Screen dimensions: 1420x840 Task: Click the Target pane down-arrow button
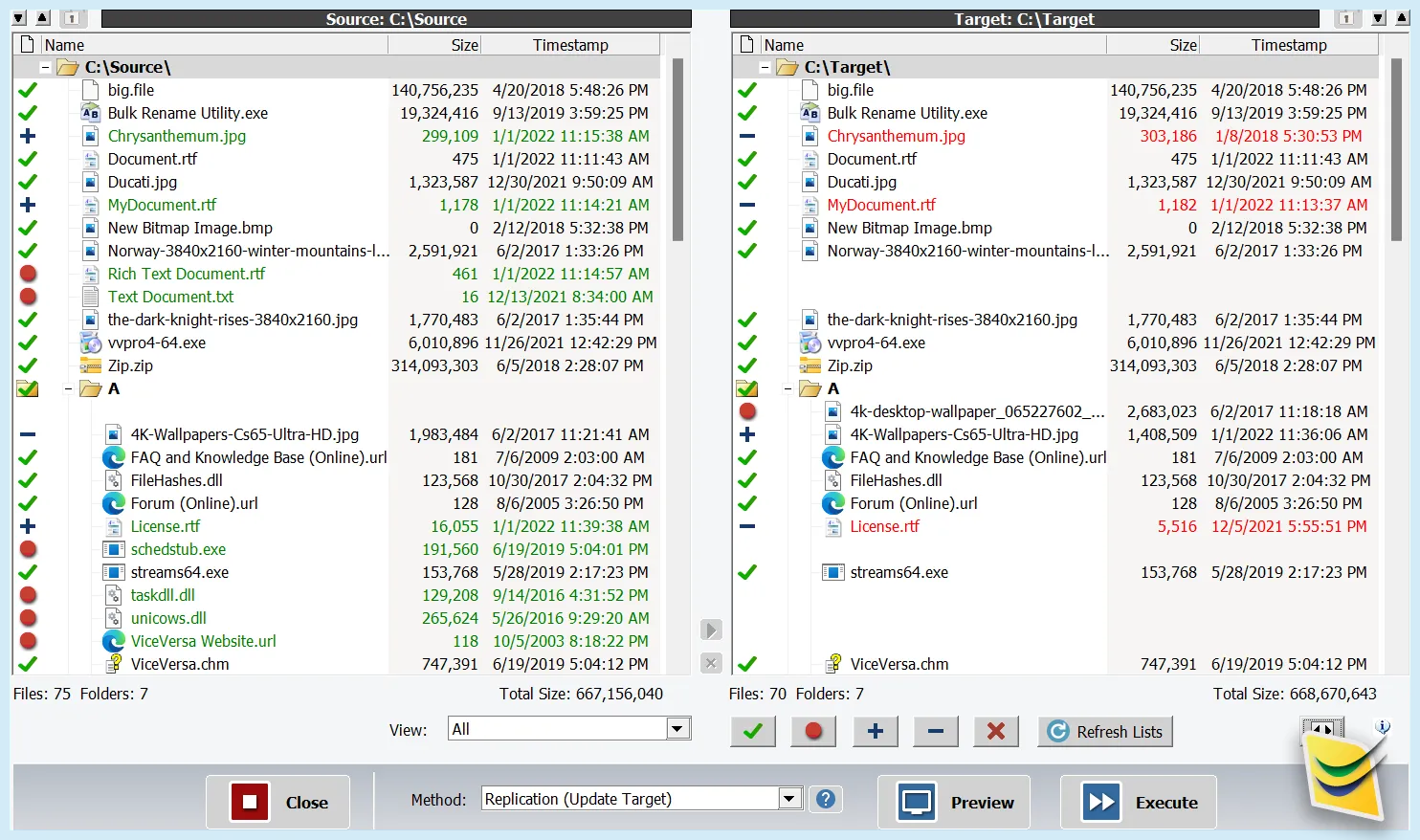coord(1378,18)
